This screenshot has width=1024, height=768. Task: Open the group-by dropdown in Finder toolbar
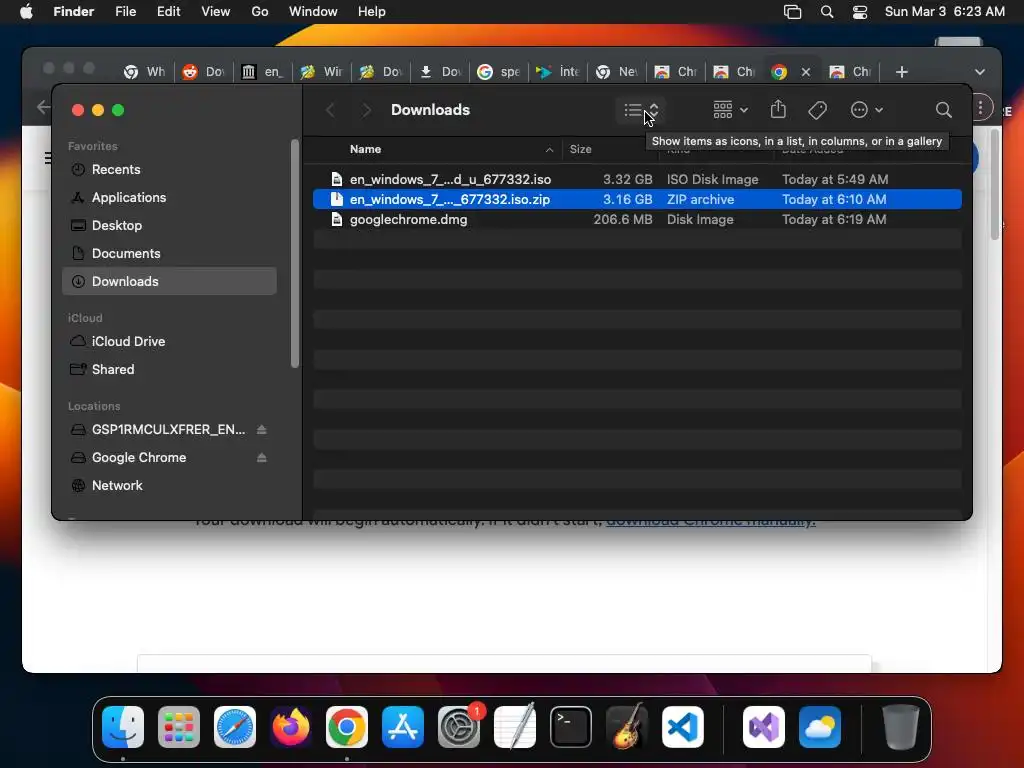coord(730,110)
